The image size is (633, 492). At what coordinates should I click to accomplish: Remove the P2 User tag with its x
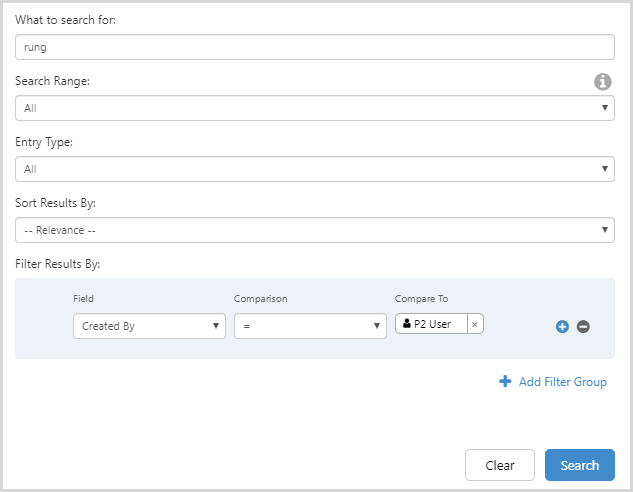pyautogui.click(x=475, y=324)
